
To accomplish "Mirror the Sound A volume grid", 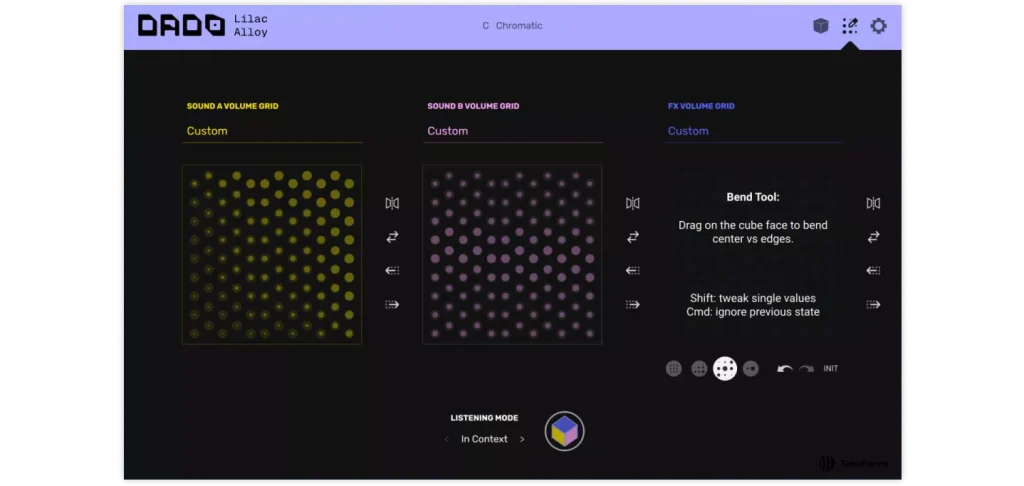I will [392, 203].
